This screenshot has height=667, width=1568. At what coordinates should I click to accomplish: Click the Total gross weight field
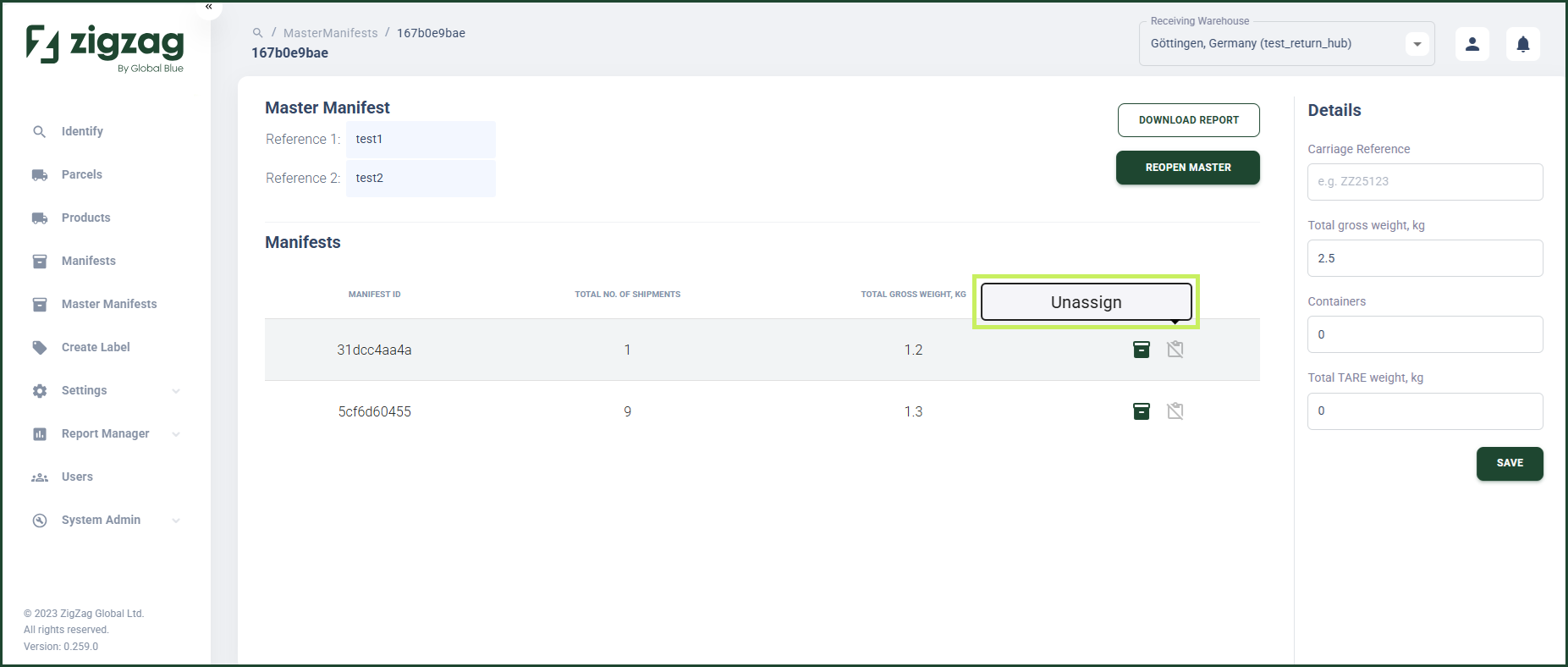click(x=1425, y=258)
